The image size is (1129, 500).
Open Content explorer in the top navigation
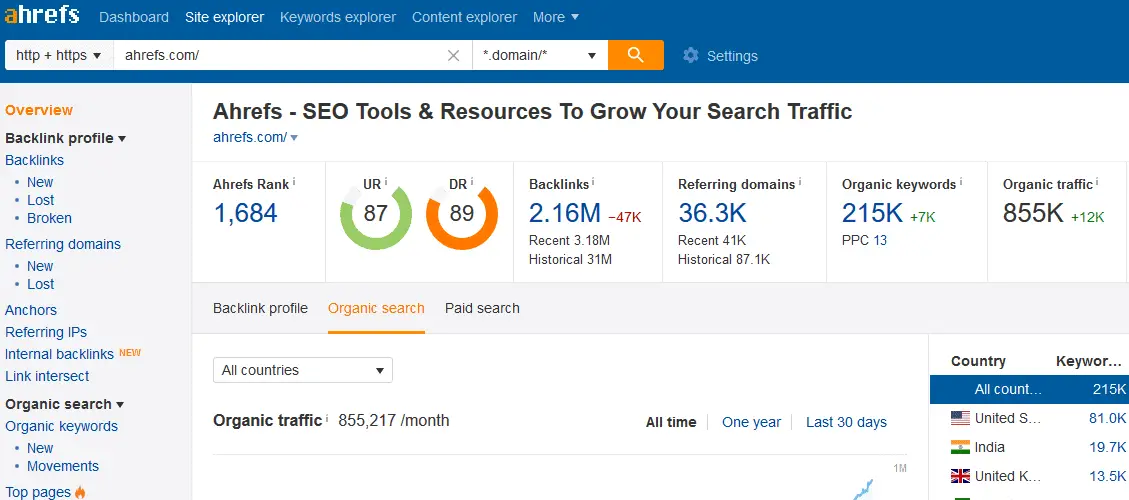click(464, 17)
